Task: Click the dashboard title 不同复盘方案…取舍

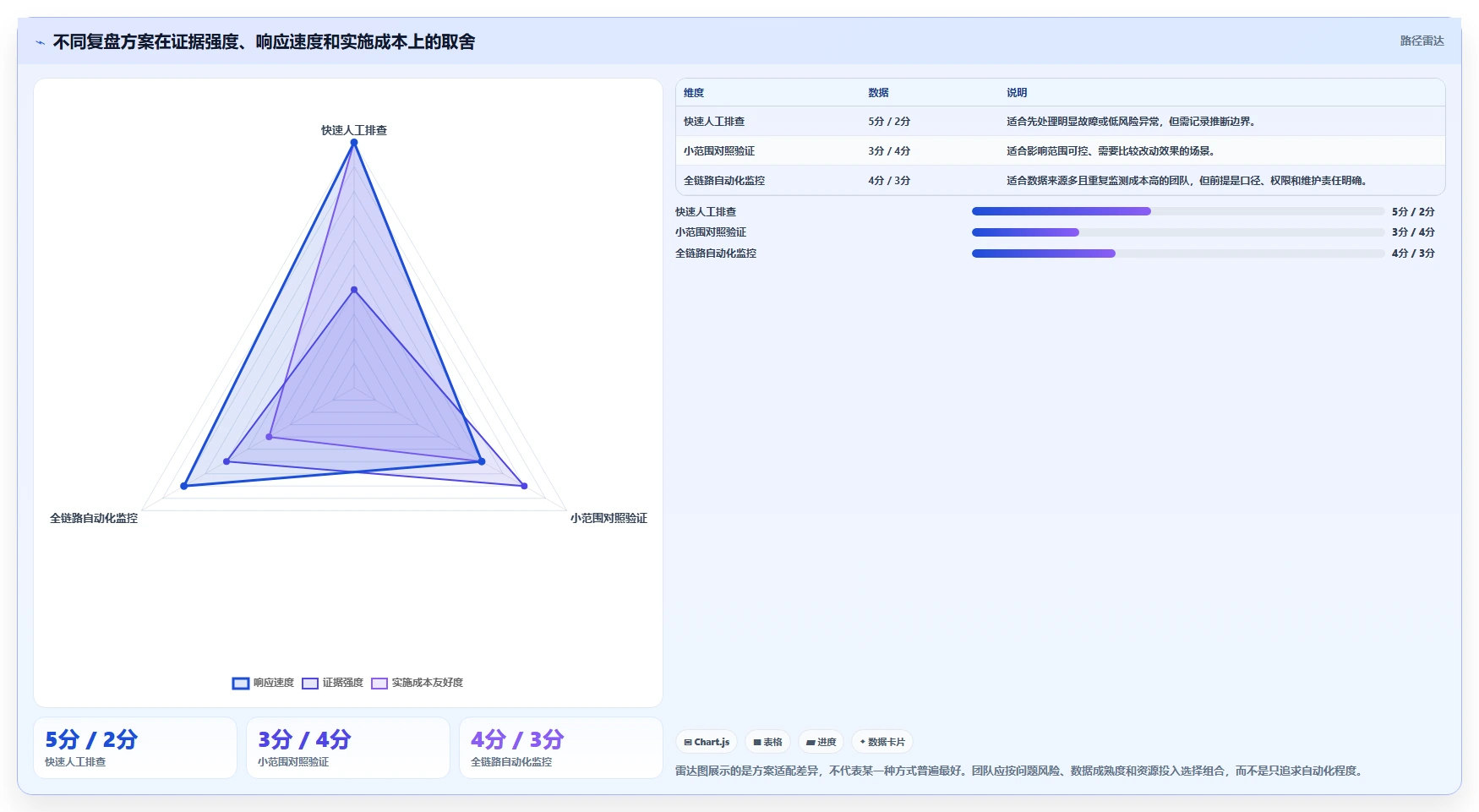Action: point(264,41)
